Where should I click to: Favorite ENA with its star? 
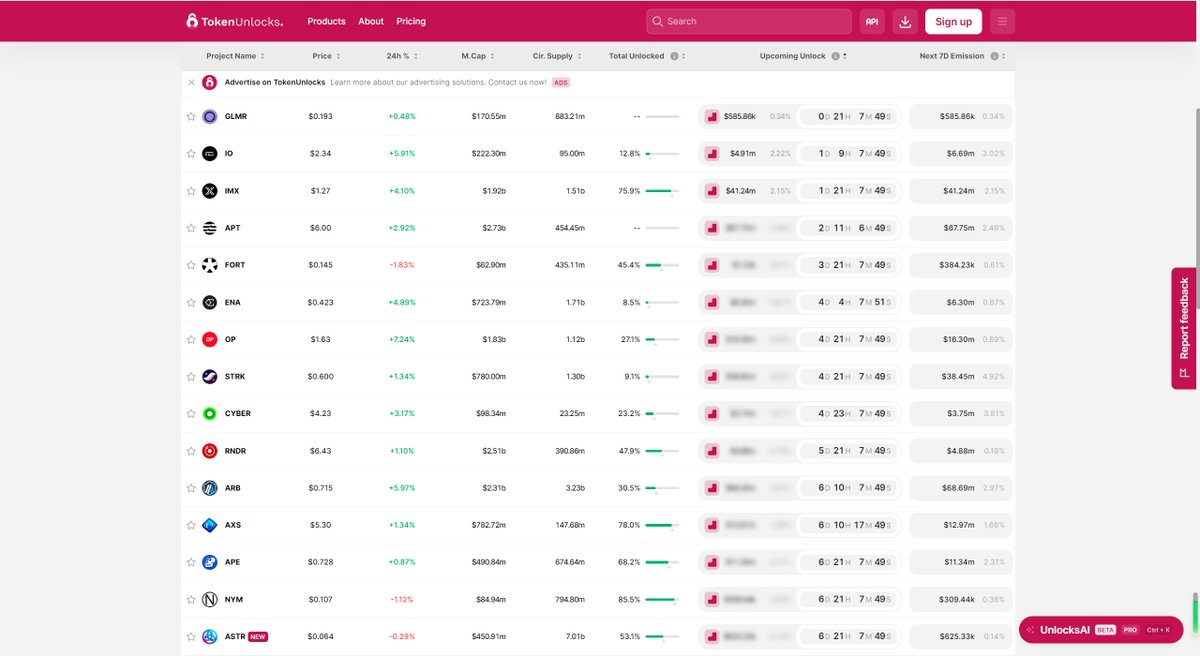tap(191, 302)
